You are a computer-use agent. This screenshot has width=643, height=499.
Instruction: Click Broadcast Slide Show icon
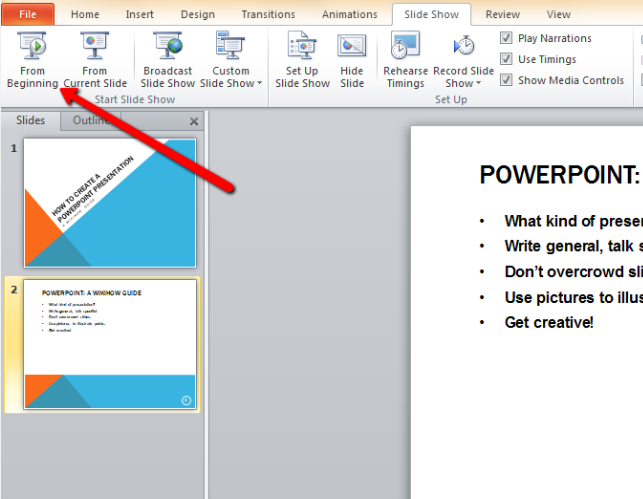click(x=167, y=48)
